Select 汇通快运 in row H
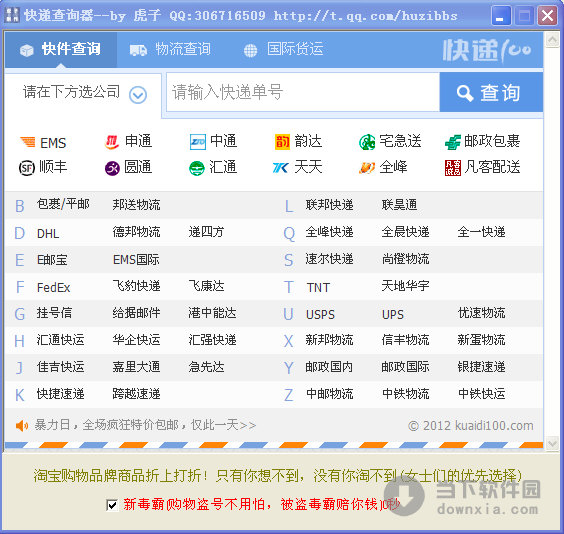 (60, 340)
